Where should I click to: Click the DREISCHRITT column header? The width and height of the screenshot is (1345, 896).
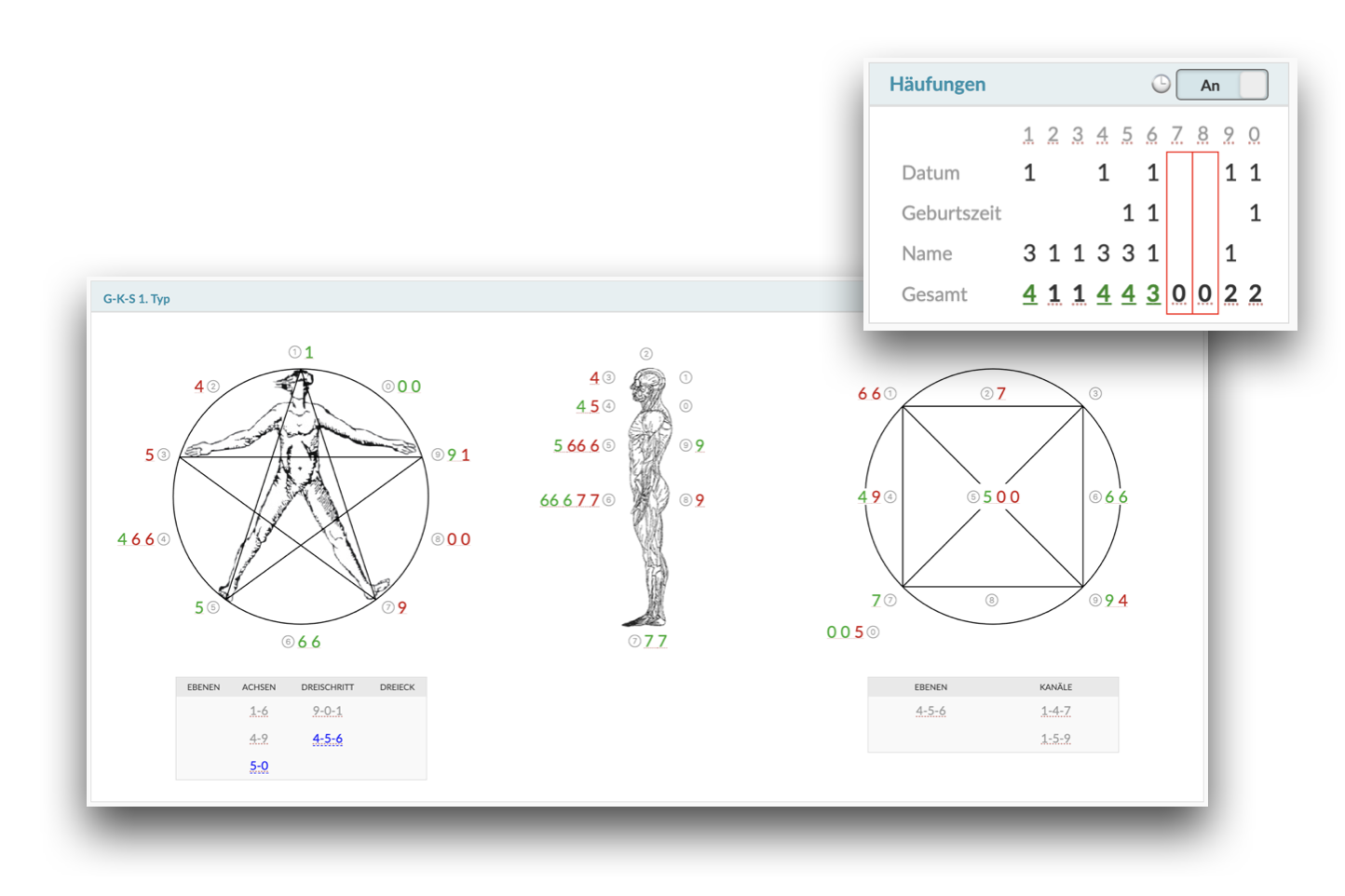click(327, 687)
